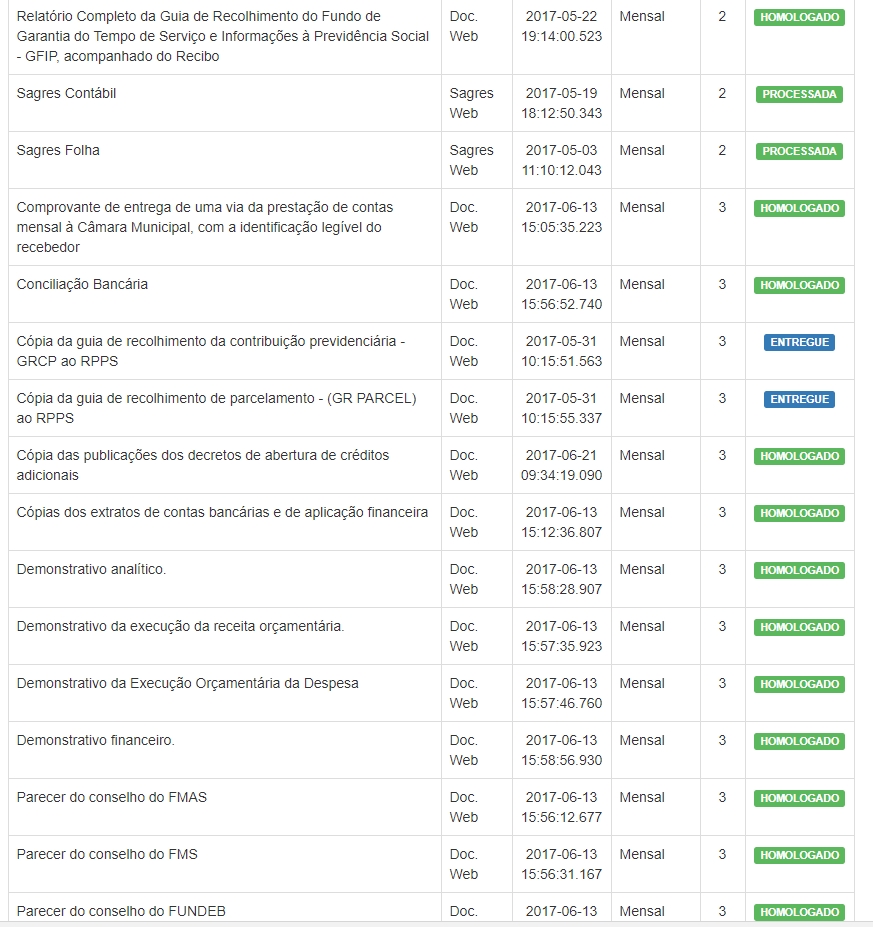
Task: Select the 'Sagres Contábil' row name
Action: click(66, 93)
